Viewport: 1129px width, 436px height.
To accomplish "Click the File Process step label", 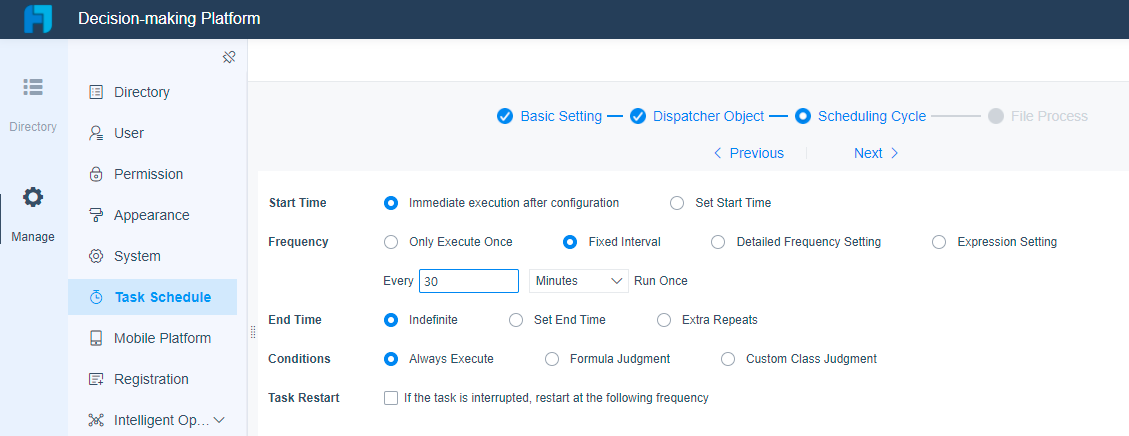I will click(x=1049, y=116).
